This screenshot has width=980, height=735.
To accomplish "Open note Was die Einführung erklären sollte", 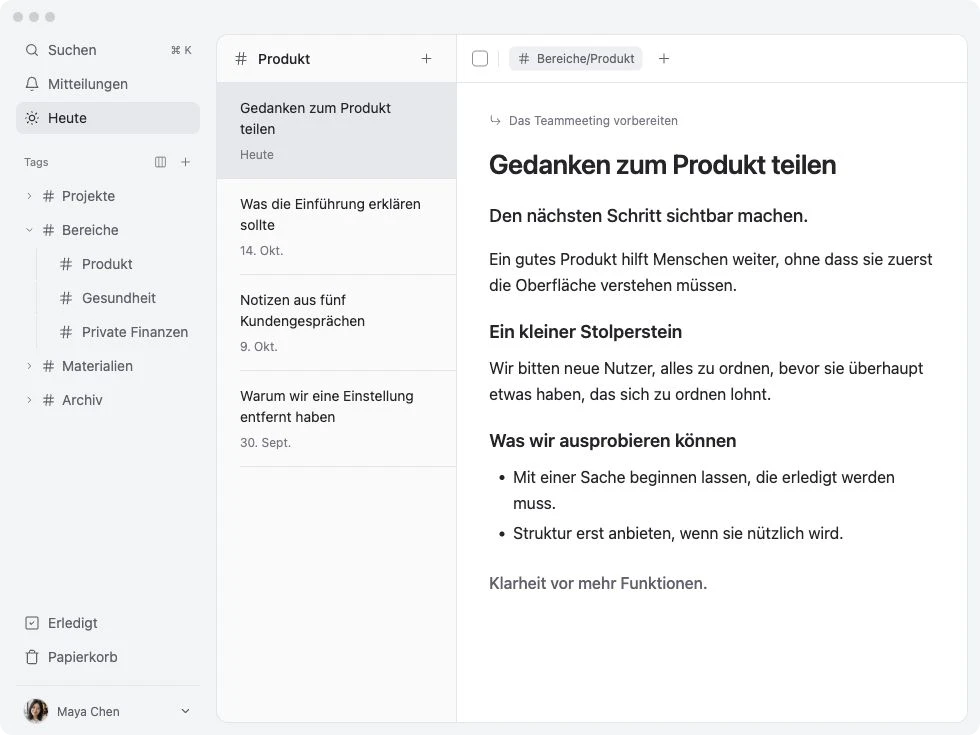I will coord(336,227).
